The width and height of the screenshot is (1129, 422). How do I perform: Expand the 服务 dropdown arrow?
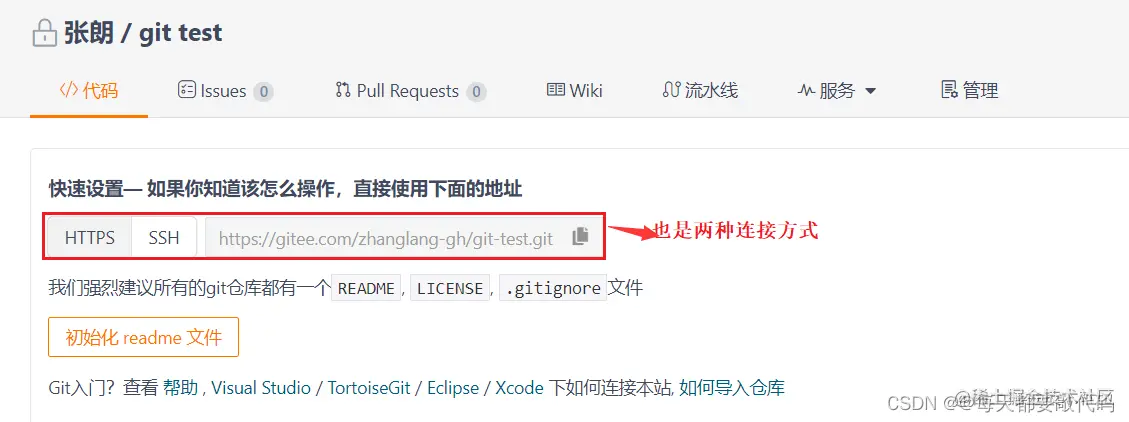pyautogui.click(x=870, y=91)
